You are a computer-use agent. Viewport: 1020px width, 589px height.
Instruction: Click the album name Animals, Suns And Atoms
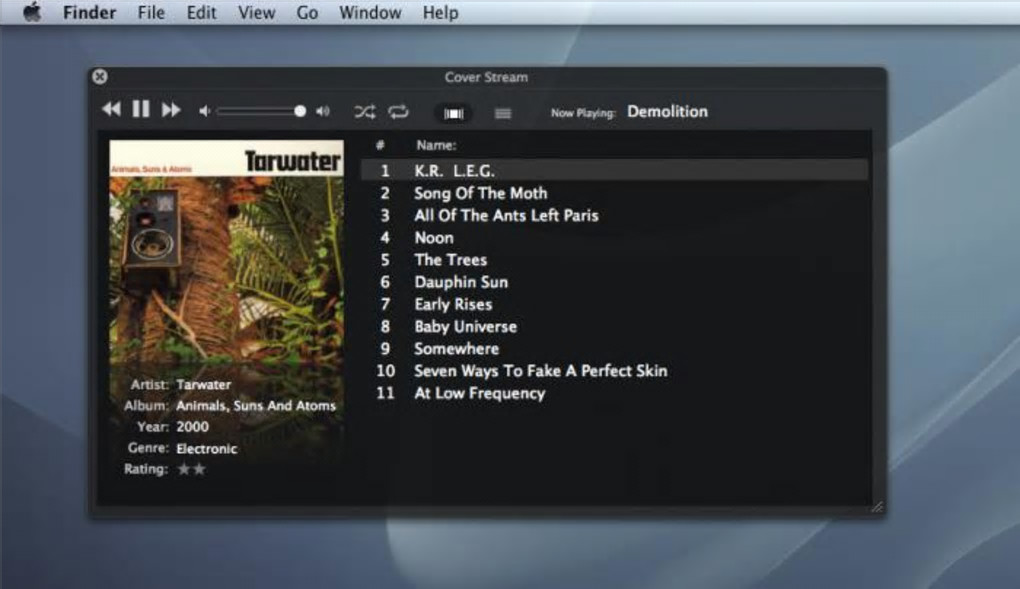256,405
